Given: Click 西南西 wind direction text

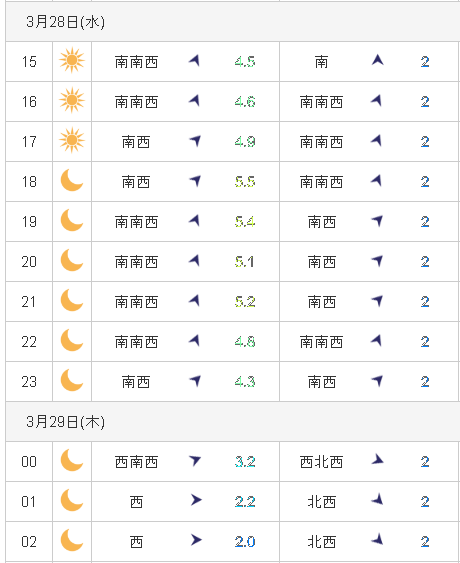Looking at the screenshot, I should click(136, 462).
